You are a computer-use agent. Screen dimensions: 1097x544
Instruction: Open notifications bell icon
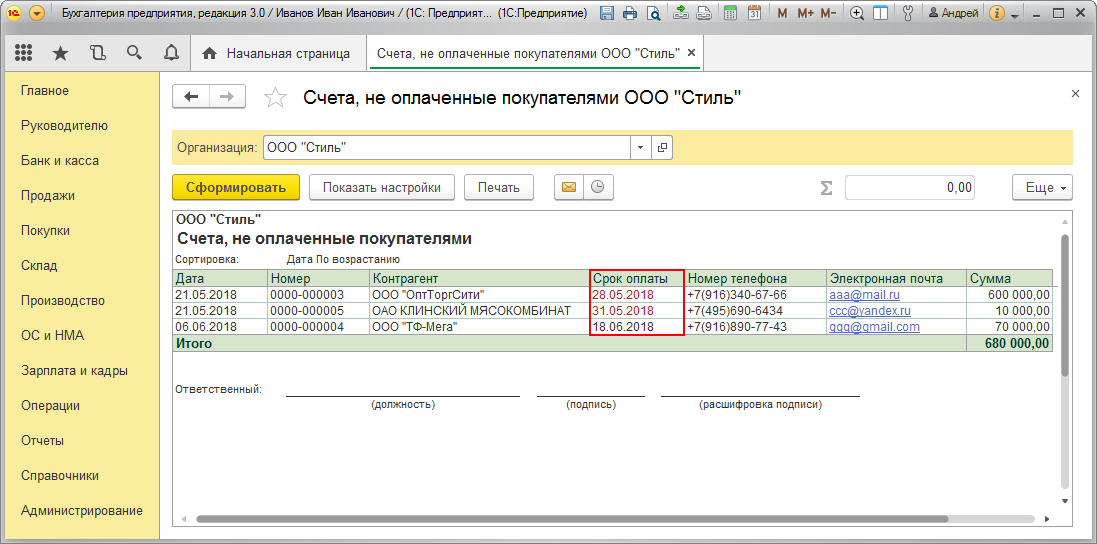171,53
